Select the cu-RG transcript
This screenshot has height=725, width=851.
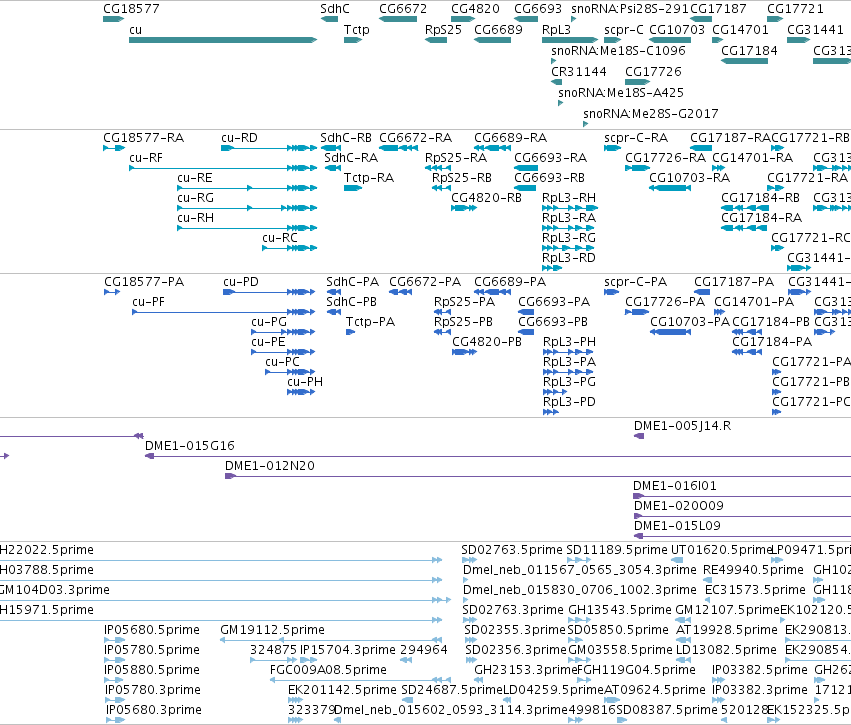coord(247,208)
